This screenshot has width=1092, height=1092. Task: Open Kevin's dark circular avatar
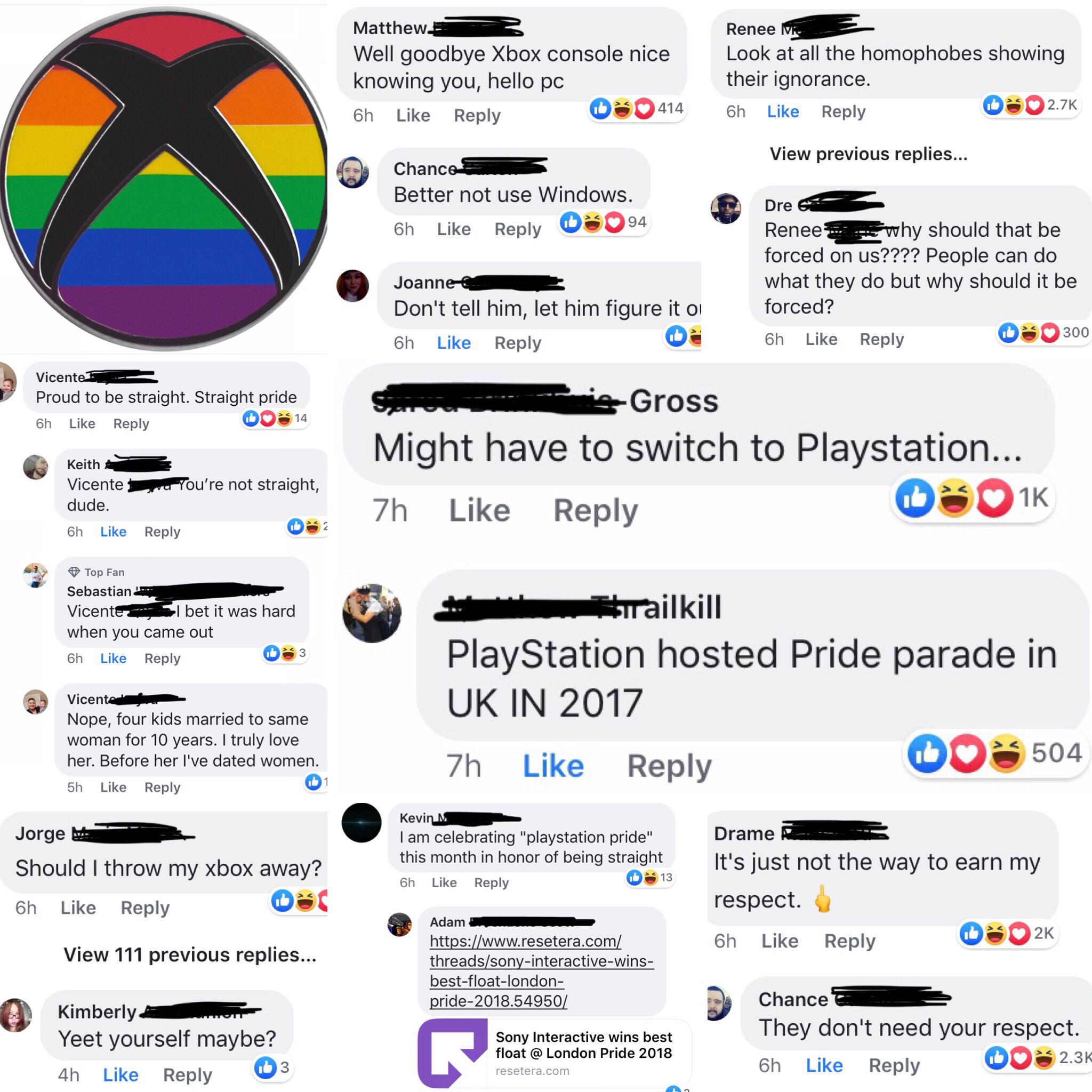(362, 822)
